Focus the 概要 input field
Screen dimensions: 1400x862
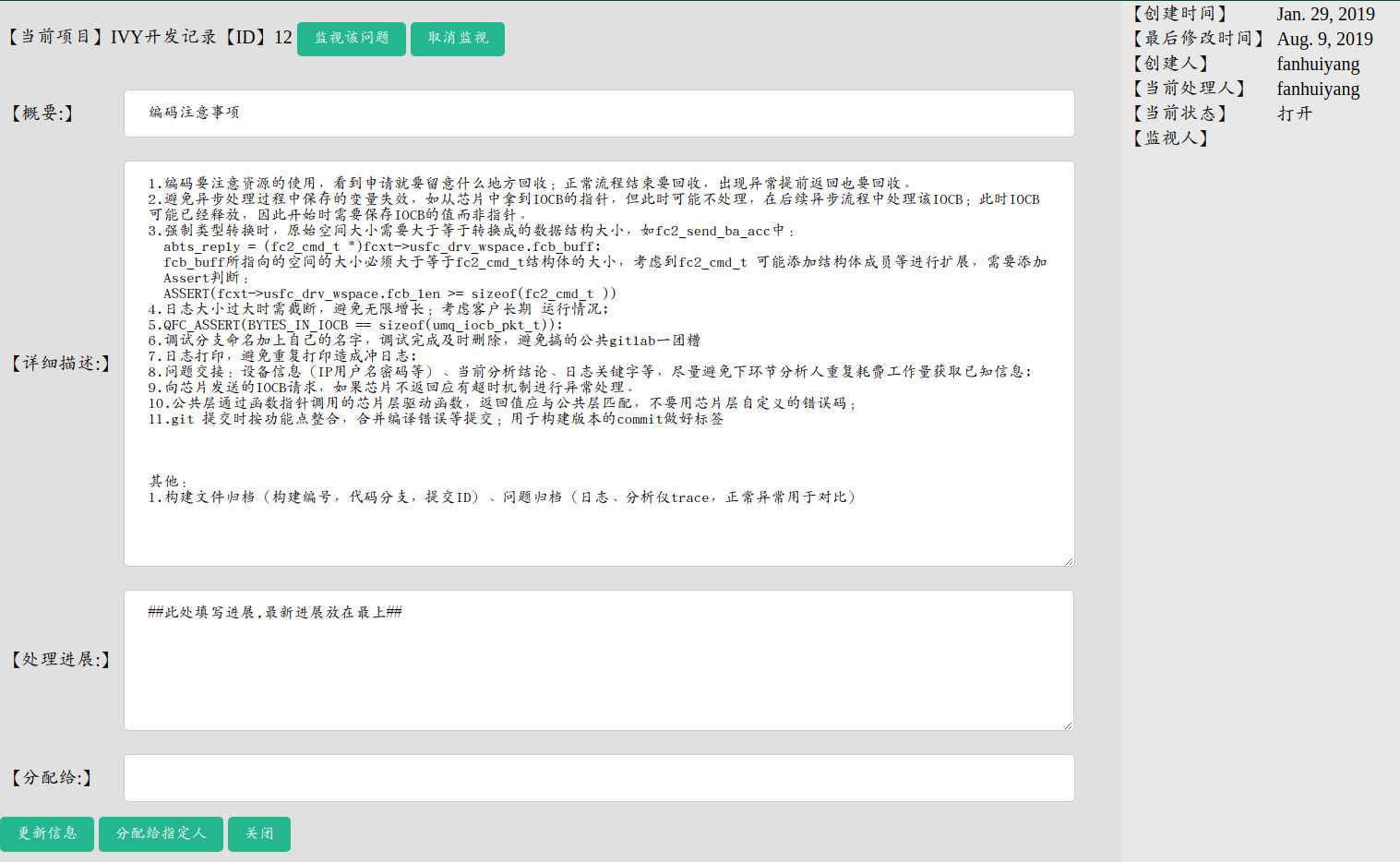(599, 114)
